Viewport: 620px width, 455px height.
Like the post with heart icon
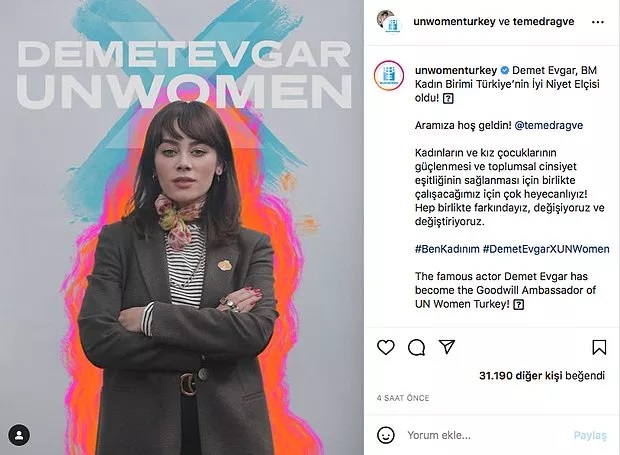386,347
